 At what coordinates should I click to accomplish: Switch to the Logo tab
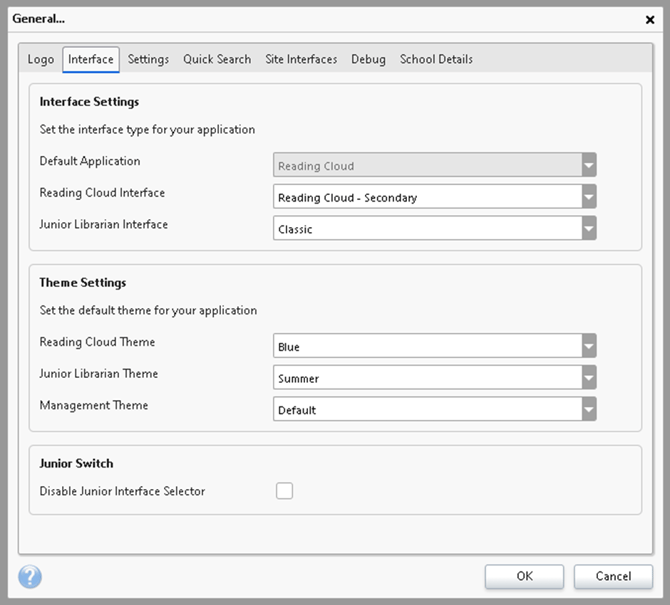(41, 59)
